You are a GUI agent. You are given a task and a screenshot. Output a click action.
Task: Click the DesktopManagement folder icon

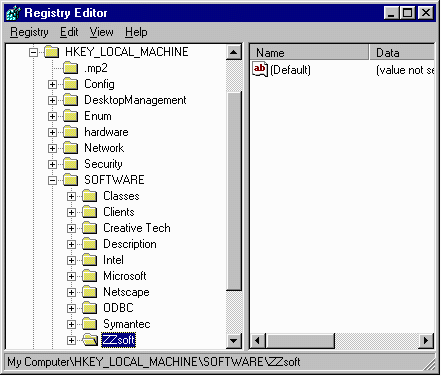coord(71,100)
